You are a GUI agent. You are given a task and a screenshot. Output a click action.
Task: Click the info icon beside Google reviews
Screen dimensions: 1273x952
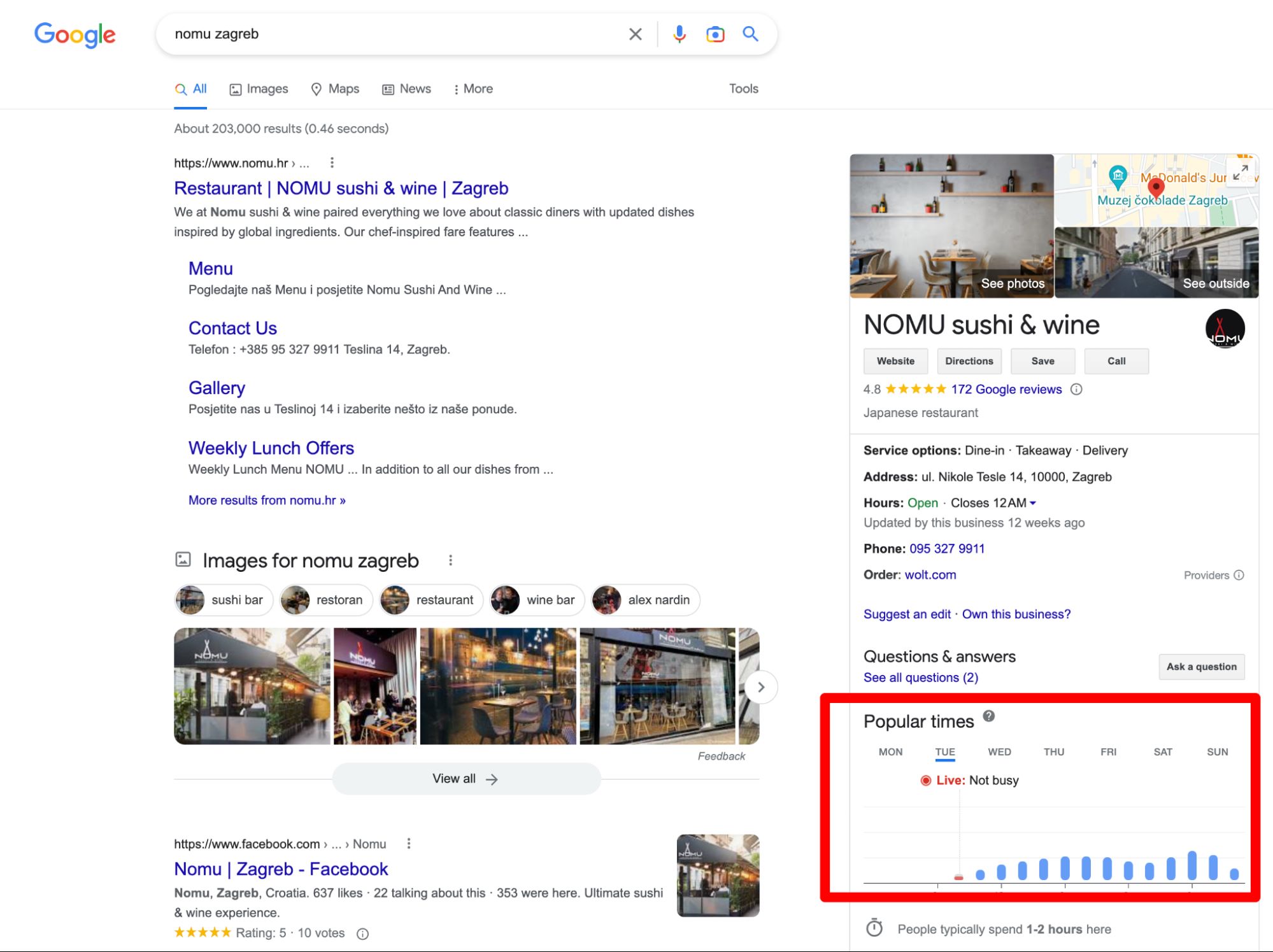click(x=1076, y=389)
